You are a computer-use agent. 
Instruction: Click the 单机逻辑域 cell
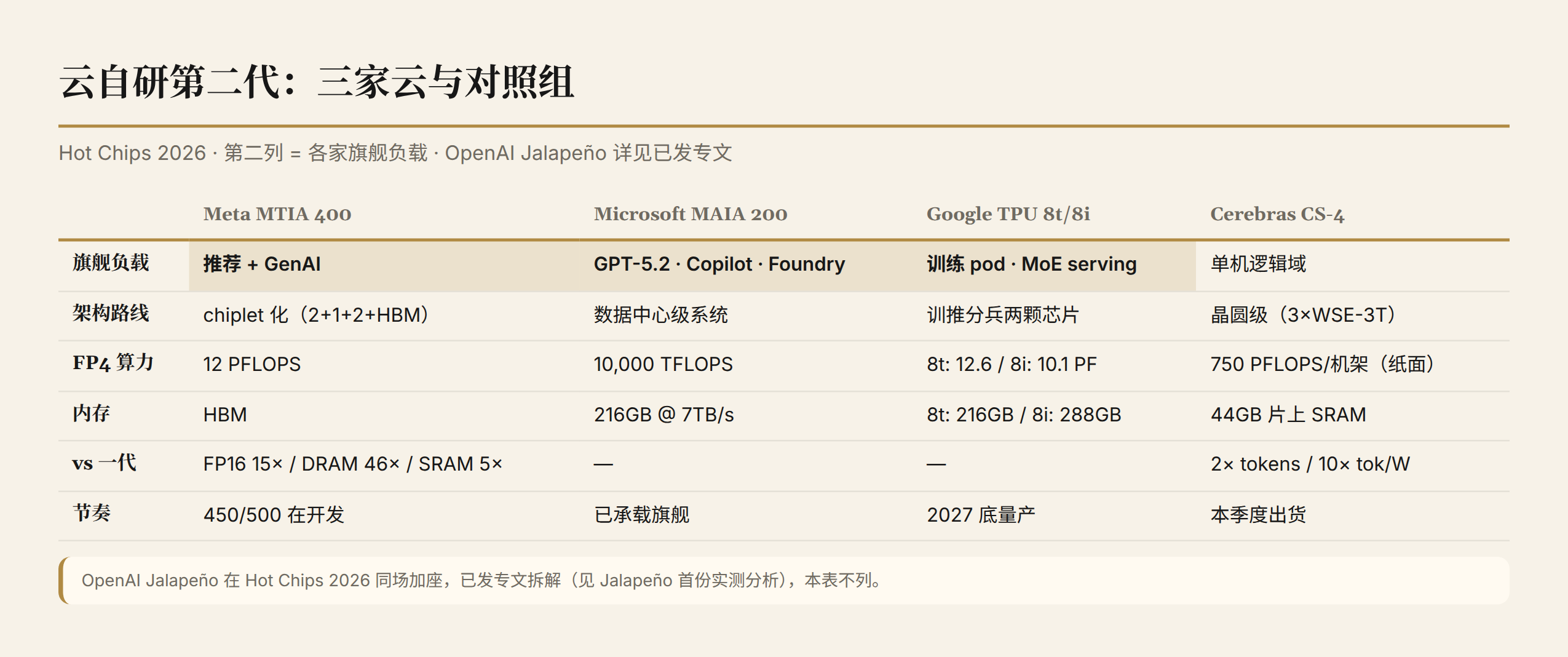click(1353, 265)
